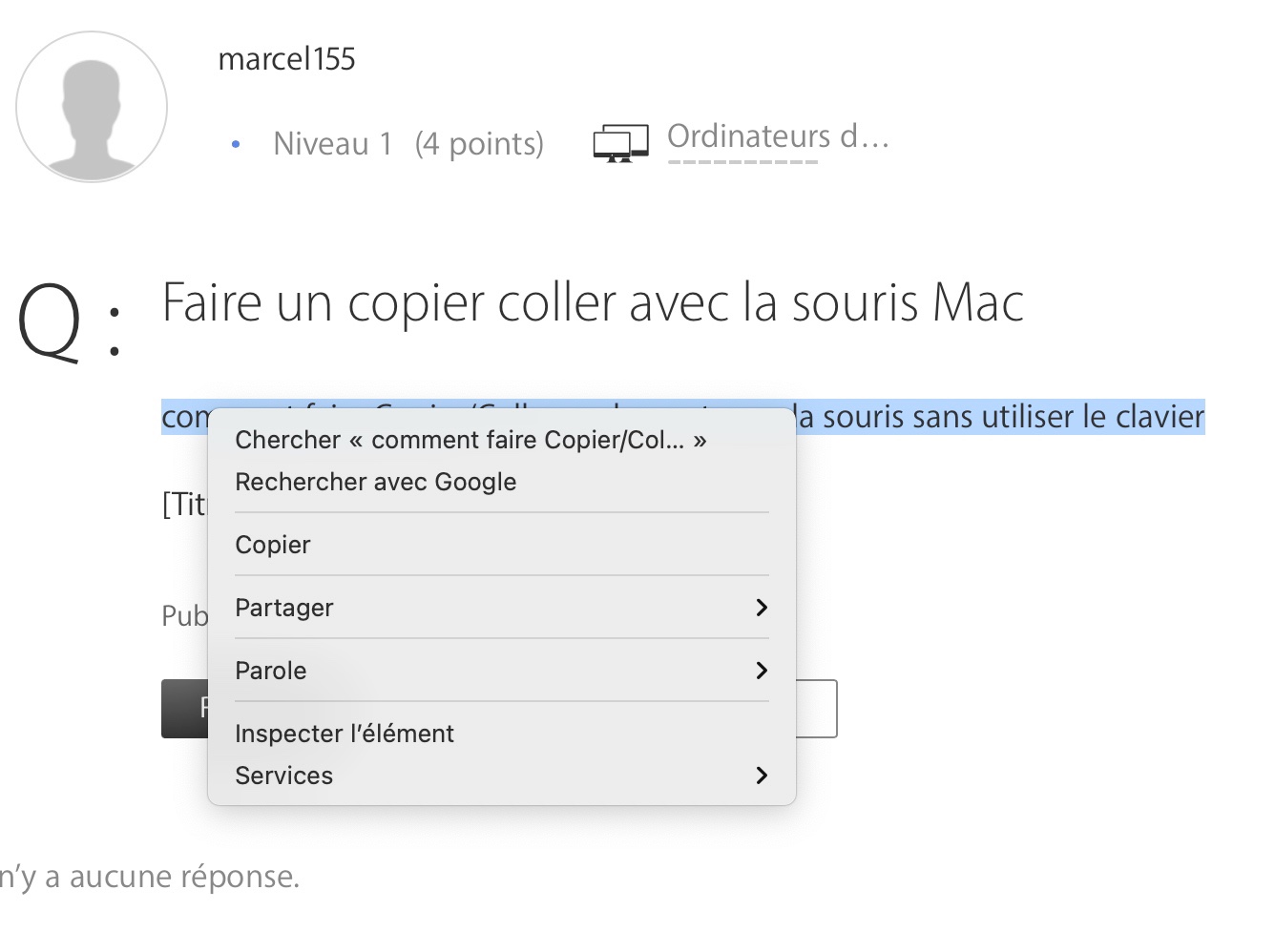Click Inspecter l'élément in the menu
Image resolution: width=1275 pixels, height=952 pixels.
click(345, 733)
